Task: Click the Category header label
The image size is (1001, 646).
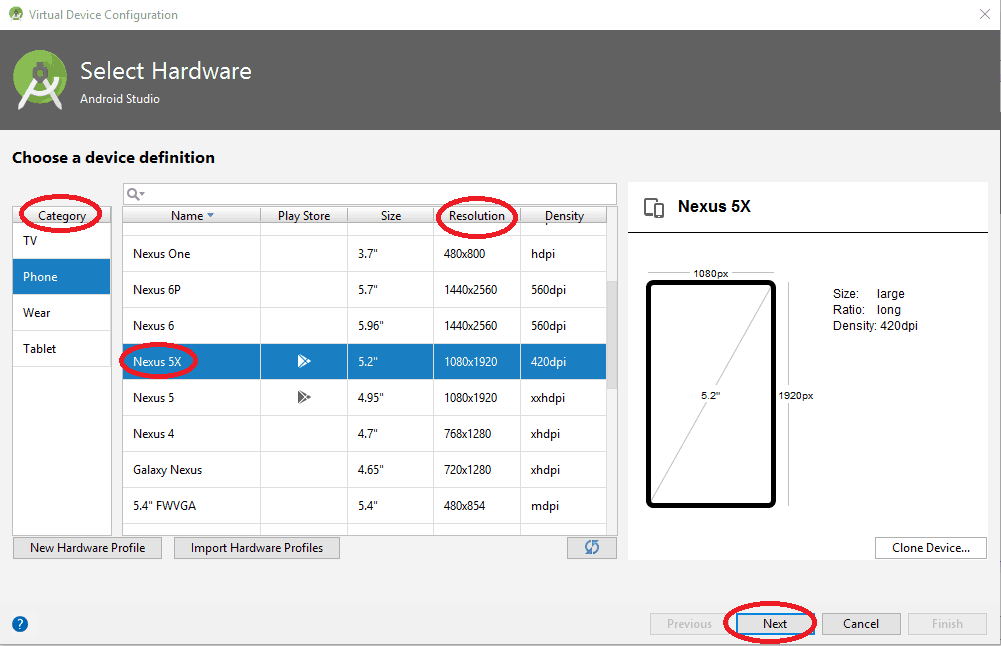Action: [x=62, y=216]
